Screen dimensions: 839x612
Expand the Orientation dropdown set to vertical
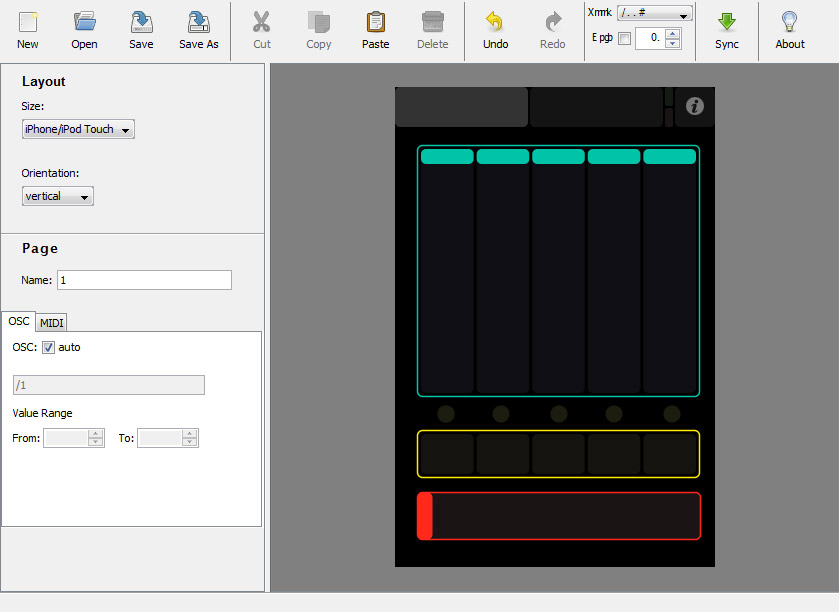point(57,197)
